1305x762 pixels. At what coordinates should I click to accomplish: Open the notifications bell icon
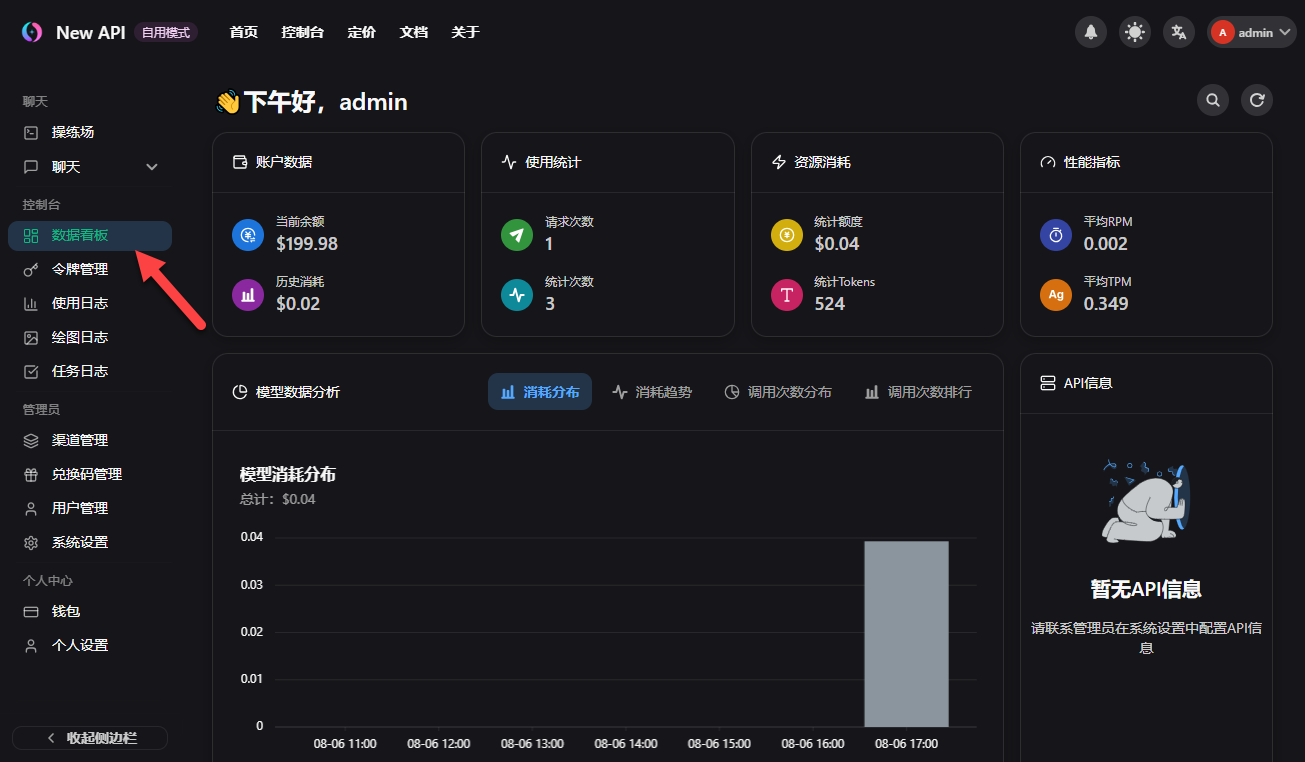[x=1090, y=31]
